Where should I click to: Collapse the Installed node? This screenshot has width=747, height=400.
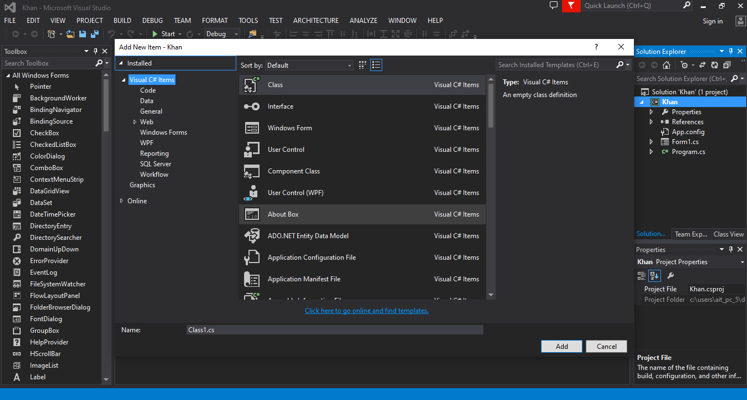tap(121, 63)
